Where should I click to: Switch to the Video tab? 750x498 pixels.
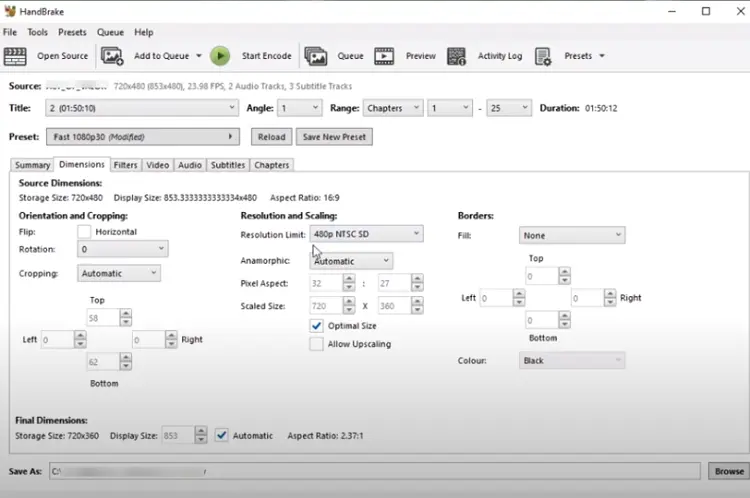click(x=157, y=165)
